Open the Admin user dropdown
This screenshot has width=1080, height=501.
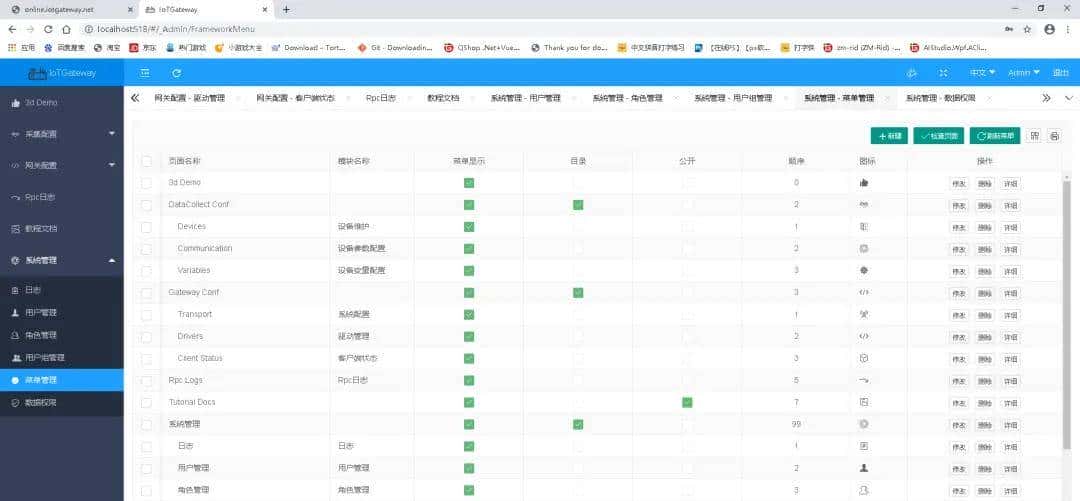pyautogui.click(x=1024, y=72)
